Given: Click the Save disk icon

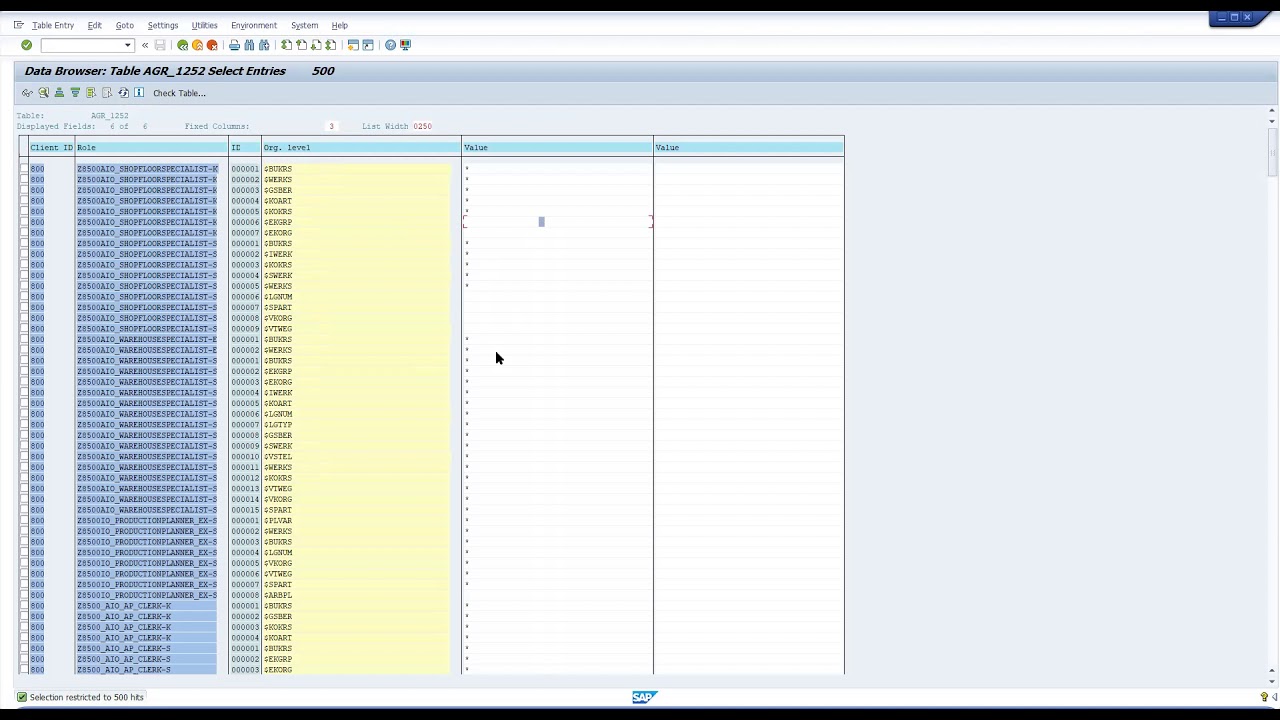Looking at the screenshot, I should [160, 45].
